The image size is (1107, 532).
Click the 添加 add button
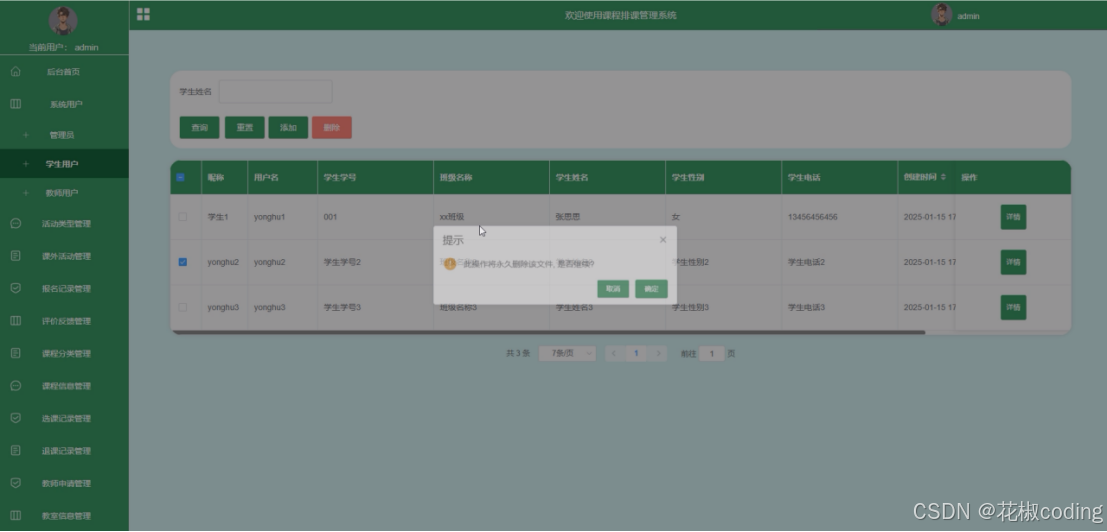click(x=288, y=128)
